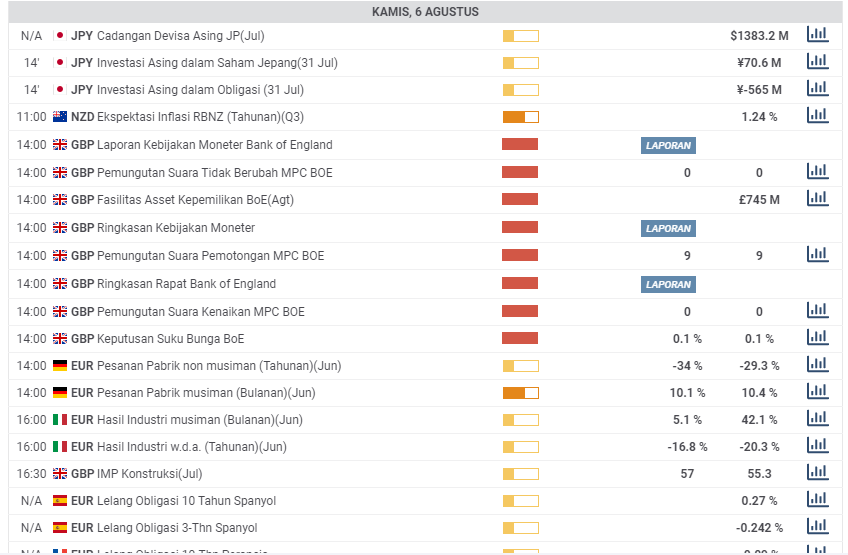Open chart for Lelang Obligasi 10 Tahun Spanyol
The image size is (848, 555).
(817, 500)
